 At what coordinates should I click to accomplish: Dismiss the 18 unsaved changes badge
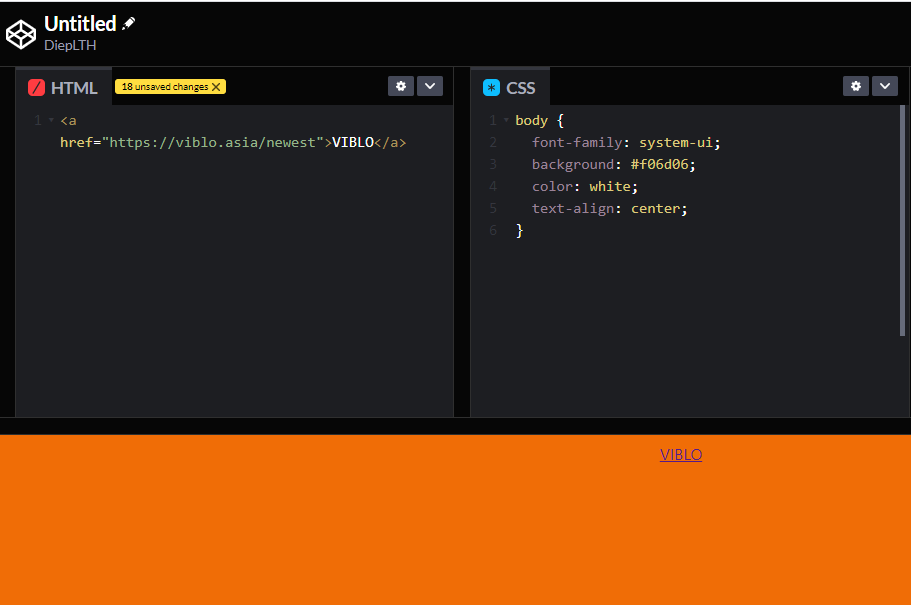[x=216, y=87]
